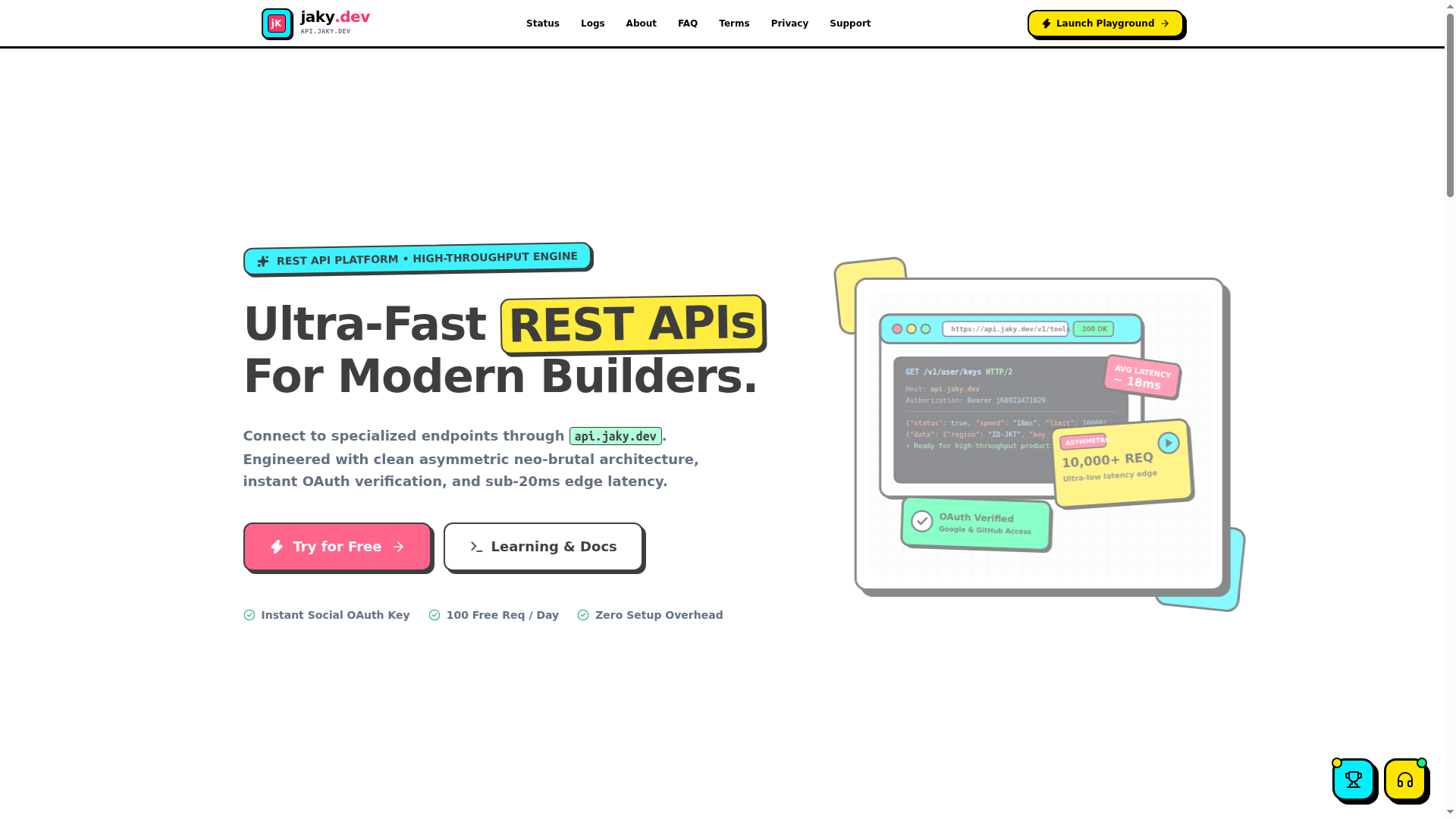The image size is (1456, 819).
Task: Click the api.jaky.dev code tag in description
Action: [616, 436]
